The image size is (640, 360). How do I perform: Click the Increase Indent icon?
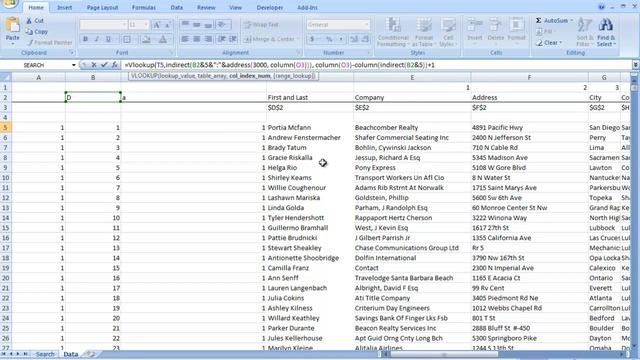233,39
